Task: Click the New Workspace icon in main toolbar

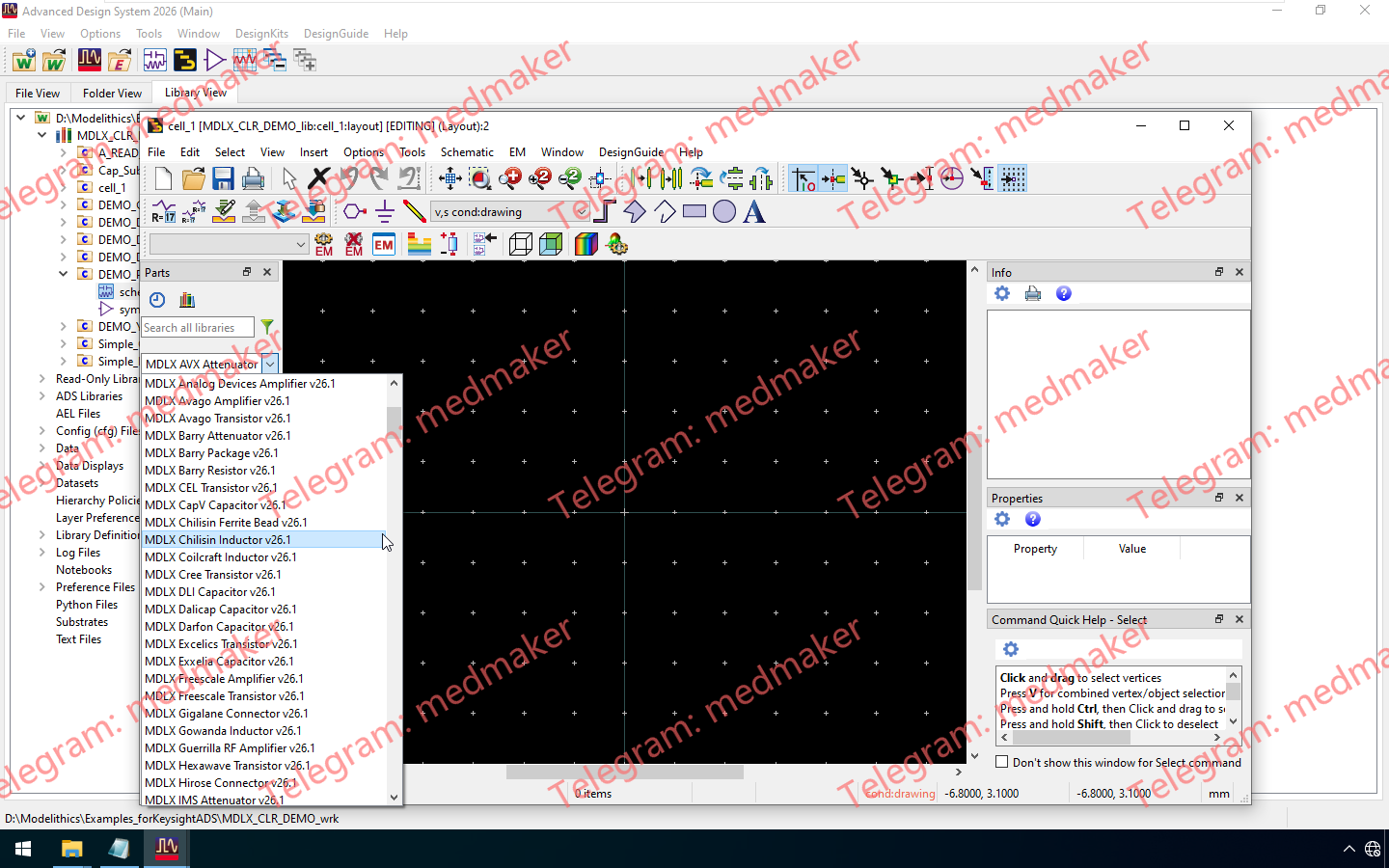Action: (x=24, y=61)
